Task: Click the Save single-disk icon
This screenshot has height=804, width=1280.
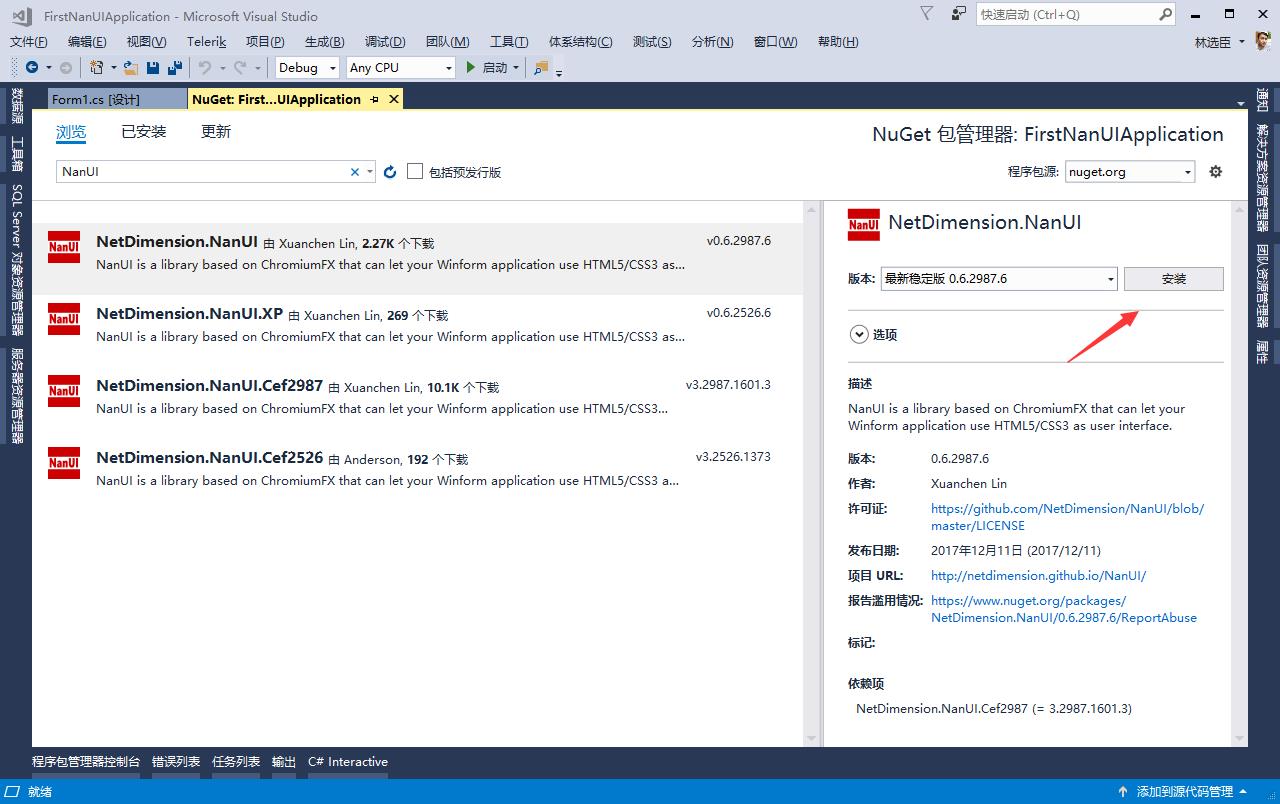Action: click(153, 68)
